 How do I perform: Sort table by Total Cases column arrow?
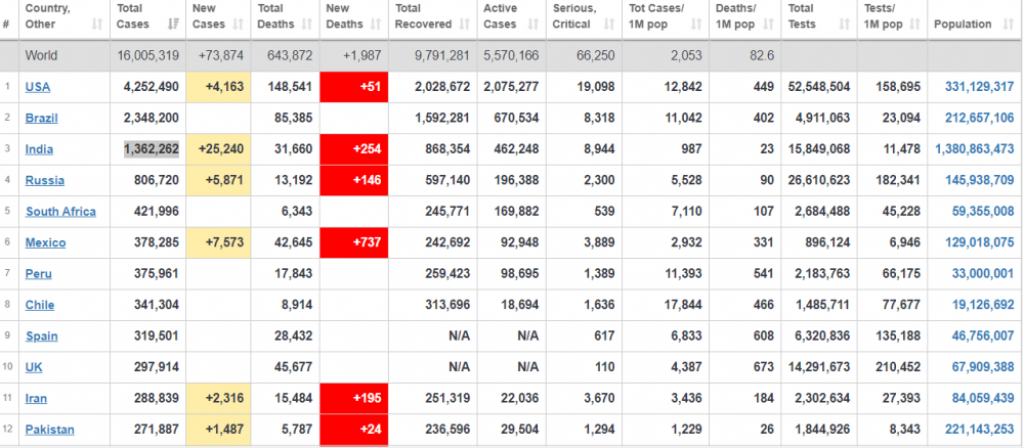coord(174,24)
